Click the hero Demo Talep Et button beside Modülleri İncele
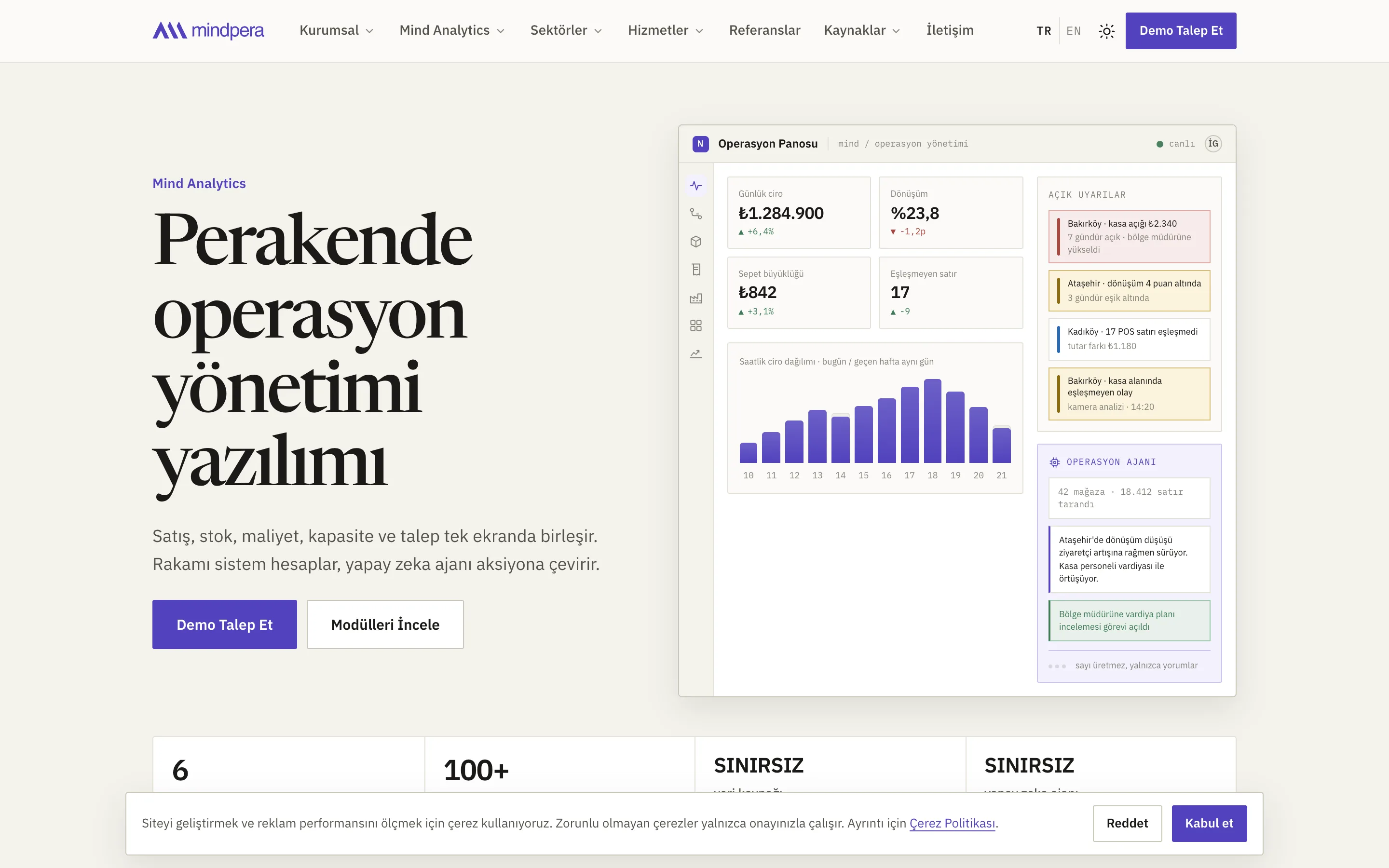The image size is (1389, 868). [224, 624]
